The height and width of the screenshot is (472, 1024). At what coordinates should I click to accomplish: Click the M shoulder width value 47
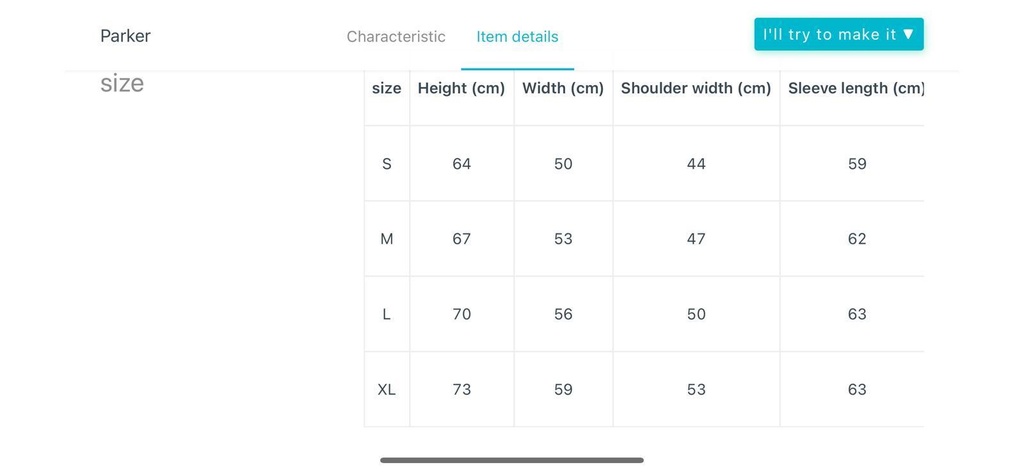tap(696, 239)
